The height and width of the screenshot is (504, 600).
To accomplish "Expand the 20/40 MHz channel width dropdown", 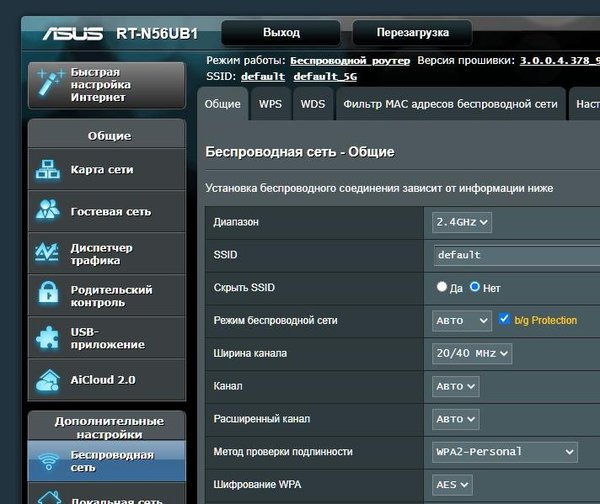I will point(472,353).
